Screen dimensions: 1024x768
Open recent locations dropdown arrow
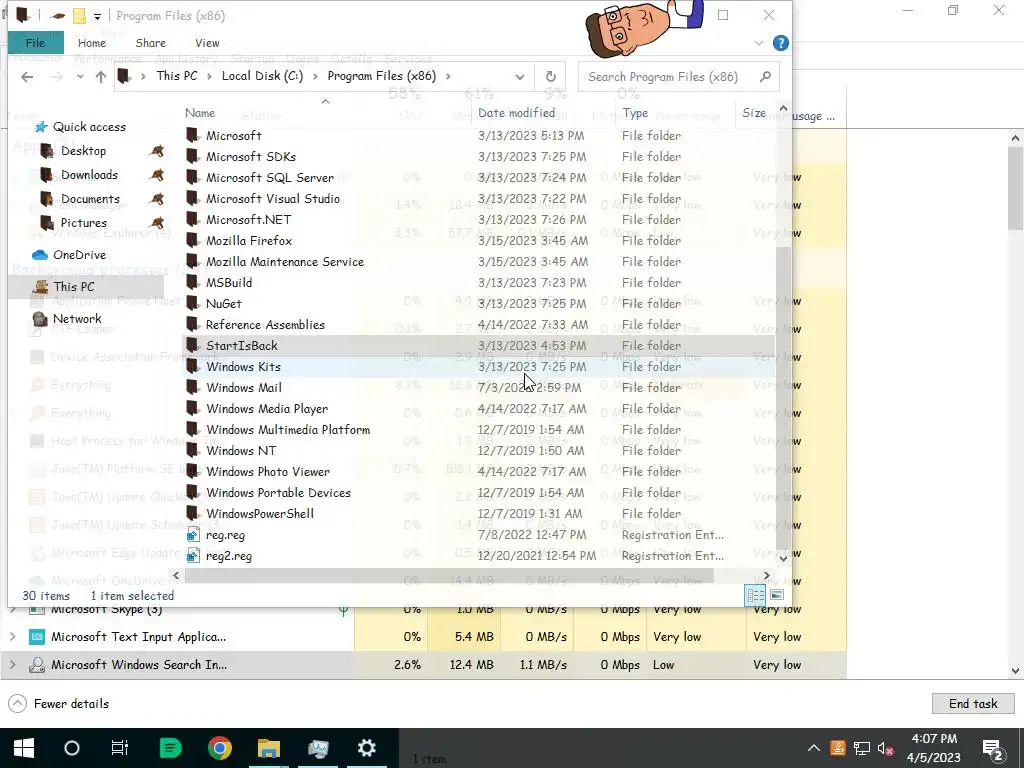pyautogui.click(x=80, y=76)
